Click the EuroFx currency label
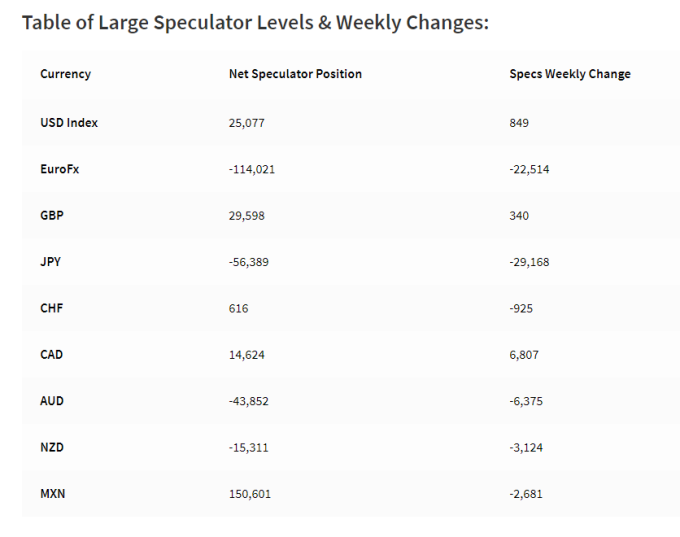This screenshot has width=680, height=537. (x=60, y=169)
